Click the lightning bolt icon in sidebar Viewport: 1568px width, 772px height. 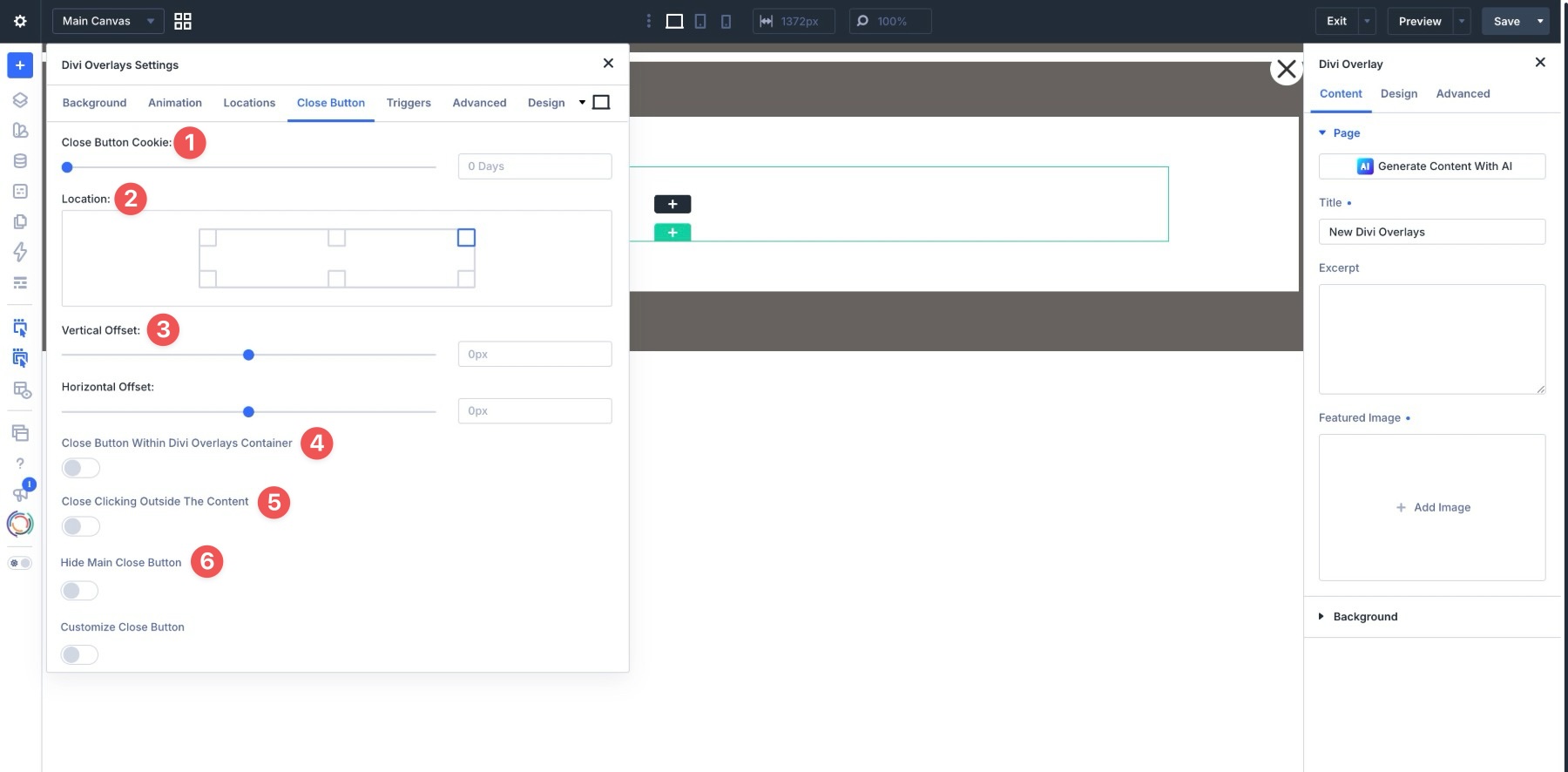coord(20,252)
